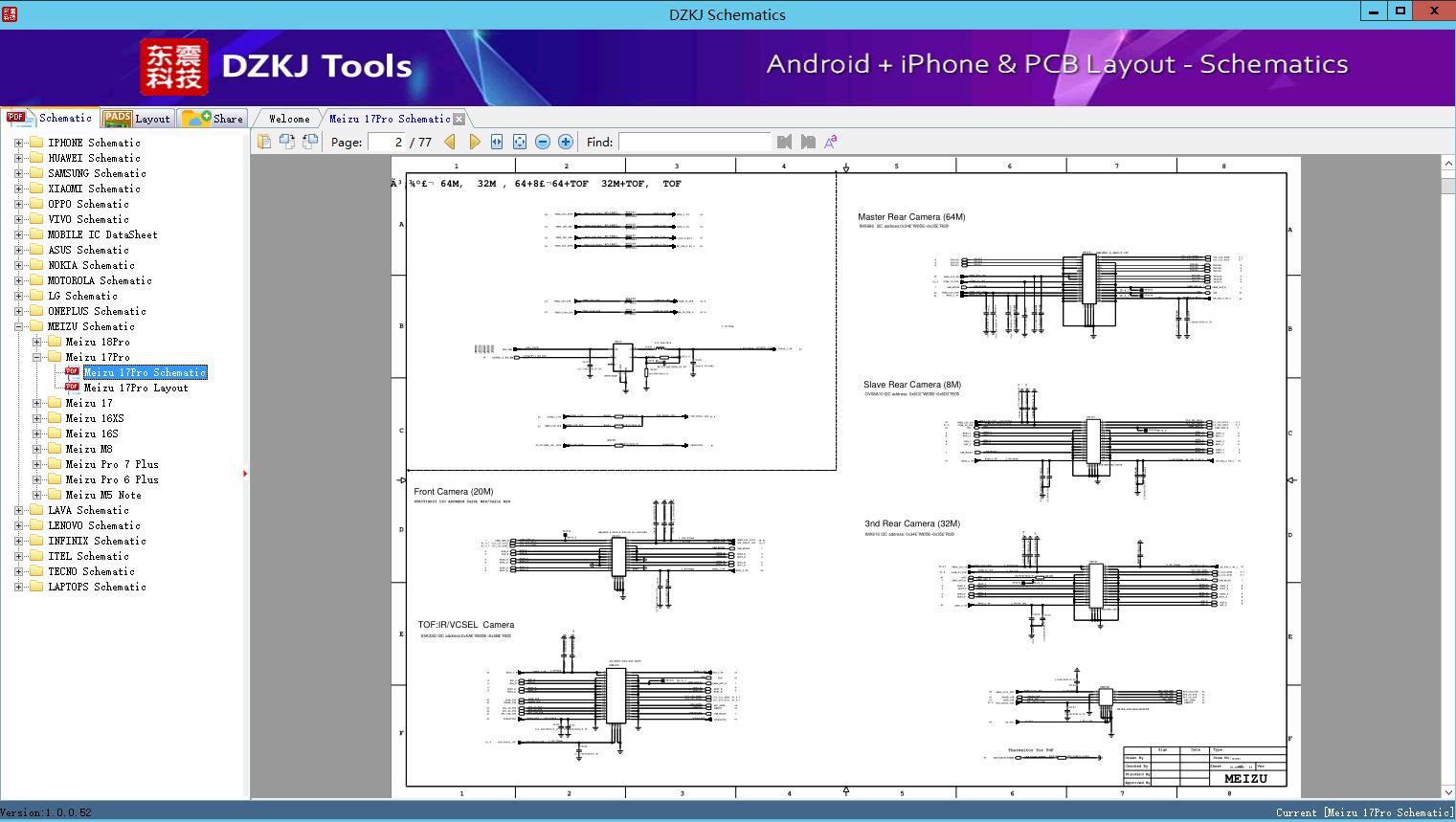Expand the Meizu Pro 7 Plus node
The image size is (1456, 822).
tap(36, 464)
